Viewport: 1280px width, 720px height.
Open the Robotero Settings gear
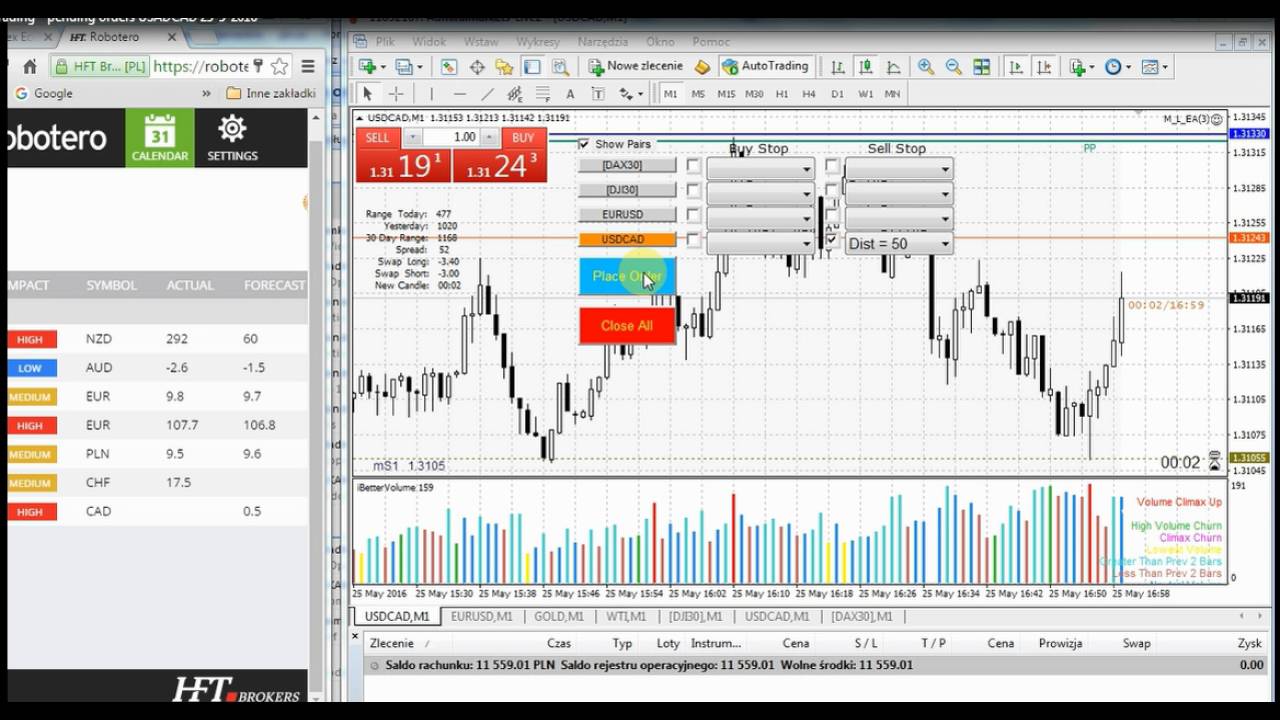pyautogui.click(x=232, y=138)
